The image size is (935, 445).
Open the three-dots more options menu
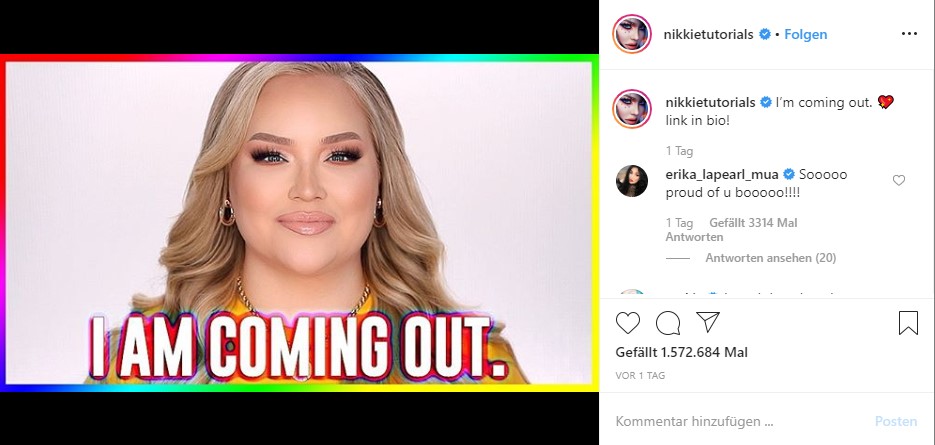909,34
